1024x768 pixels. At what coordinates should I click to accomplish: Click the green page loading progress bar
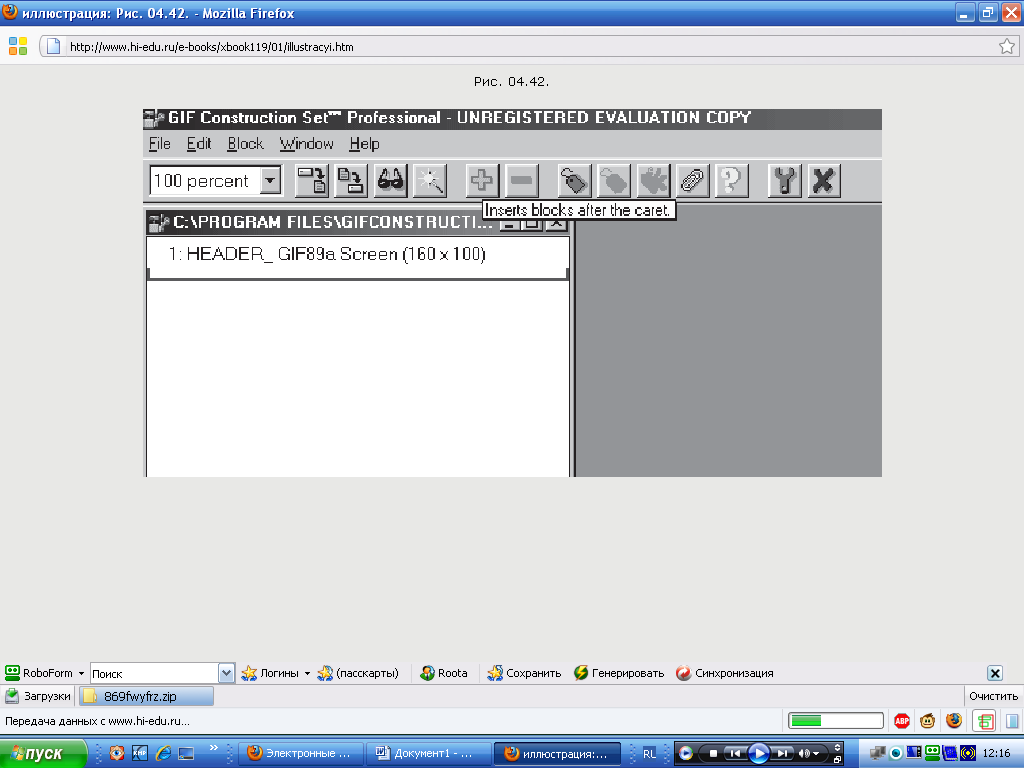(835, 721)
